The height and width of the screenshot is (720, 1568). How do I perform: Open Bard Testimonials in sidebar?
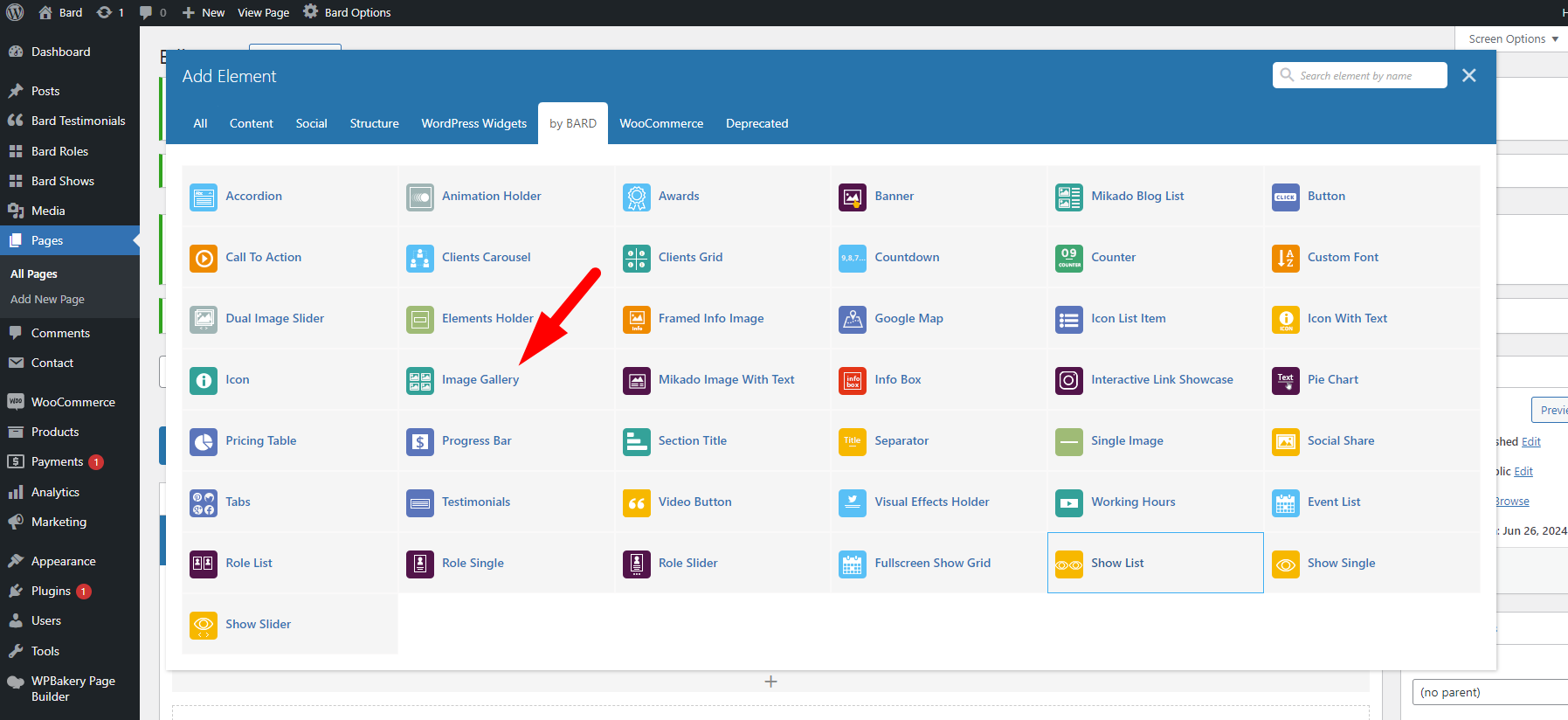tap(70, 121)
